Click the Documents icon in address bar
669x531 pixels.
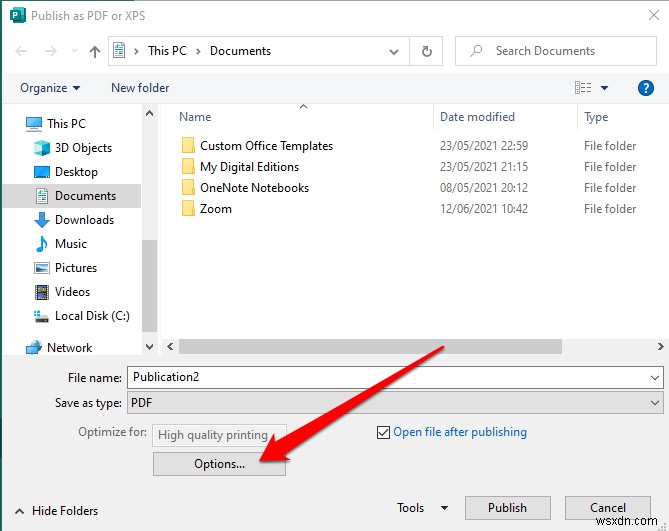coord(119,51)
